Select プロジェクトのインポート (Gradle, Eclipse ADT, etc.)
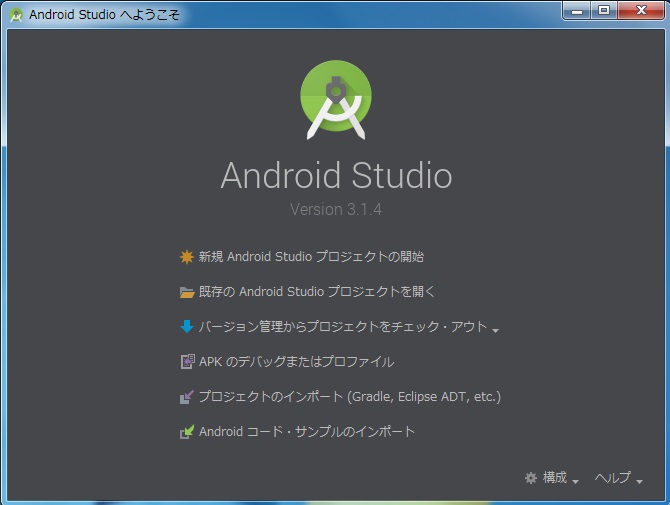 [x=350, y=397]
